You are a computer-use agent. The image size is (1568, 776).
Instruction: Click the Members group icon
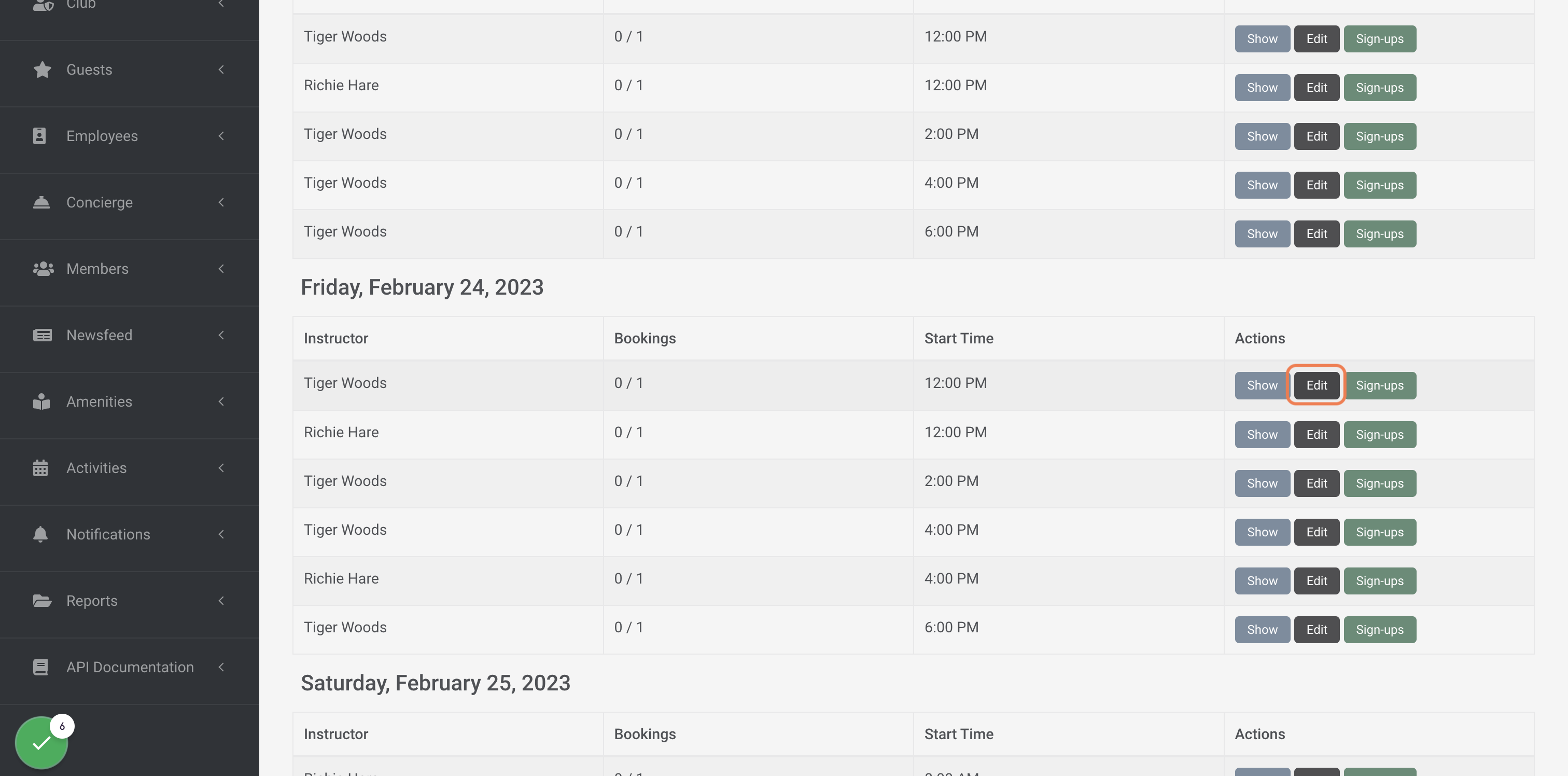click(43, 269)
